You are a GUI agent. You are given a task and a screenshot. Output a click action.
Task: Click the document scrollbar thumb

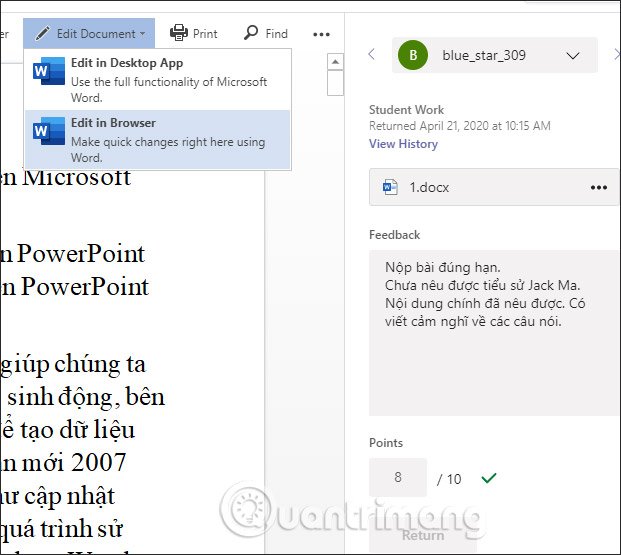(335, 83)
